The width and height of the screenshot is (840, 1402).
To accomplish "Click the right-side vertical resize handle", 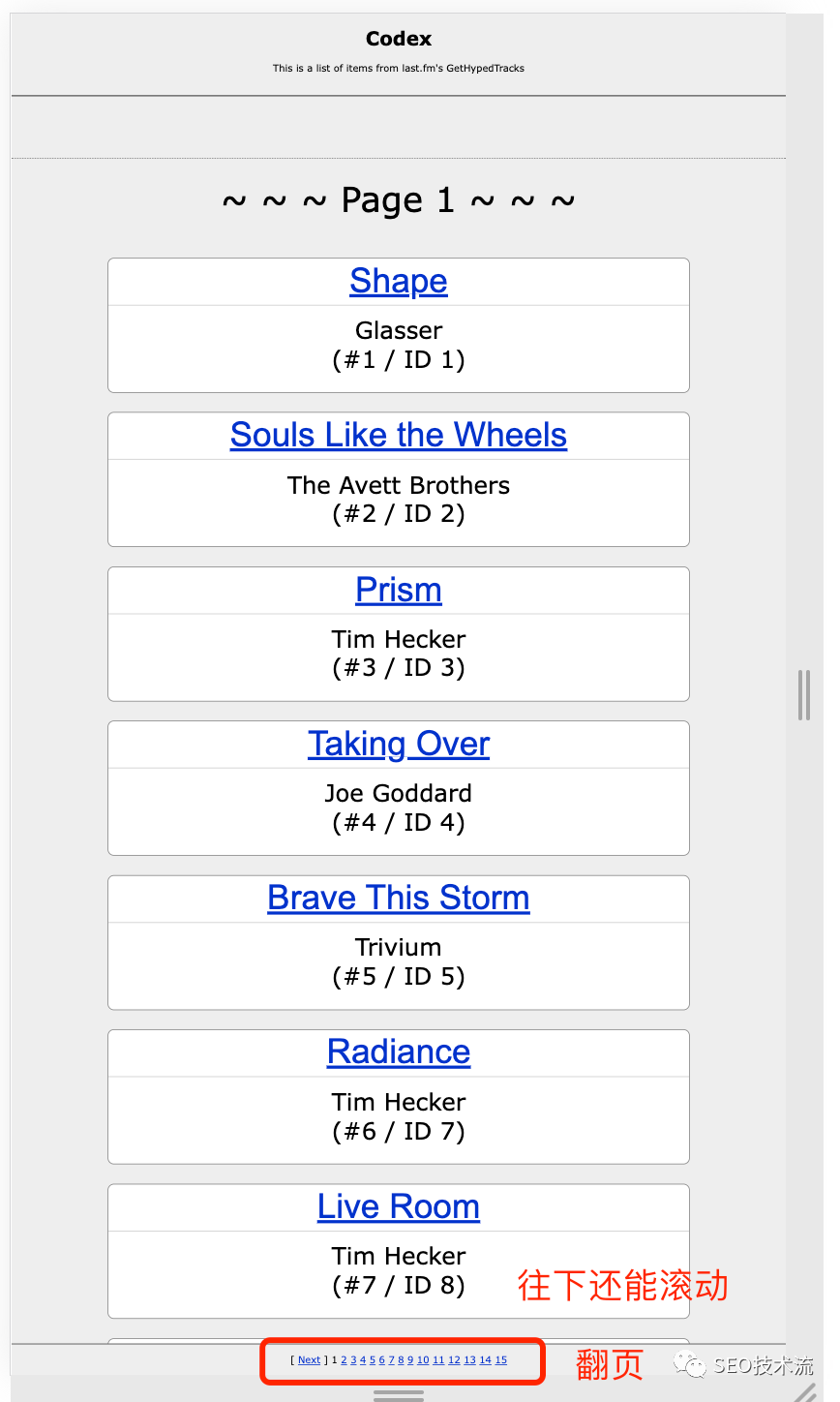I will [803, 694].
